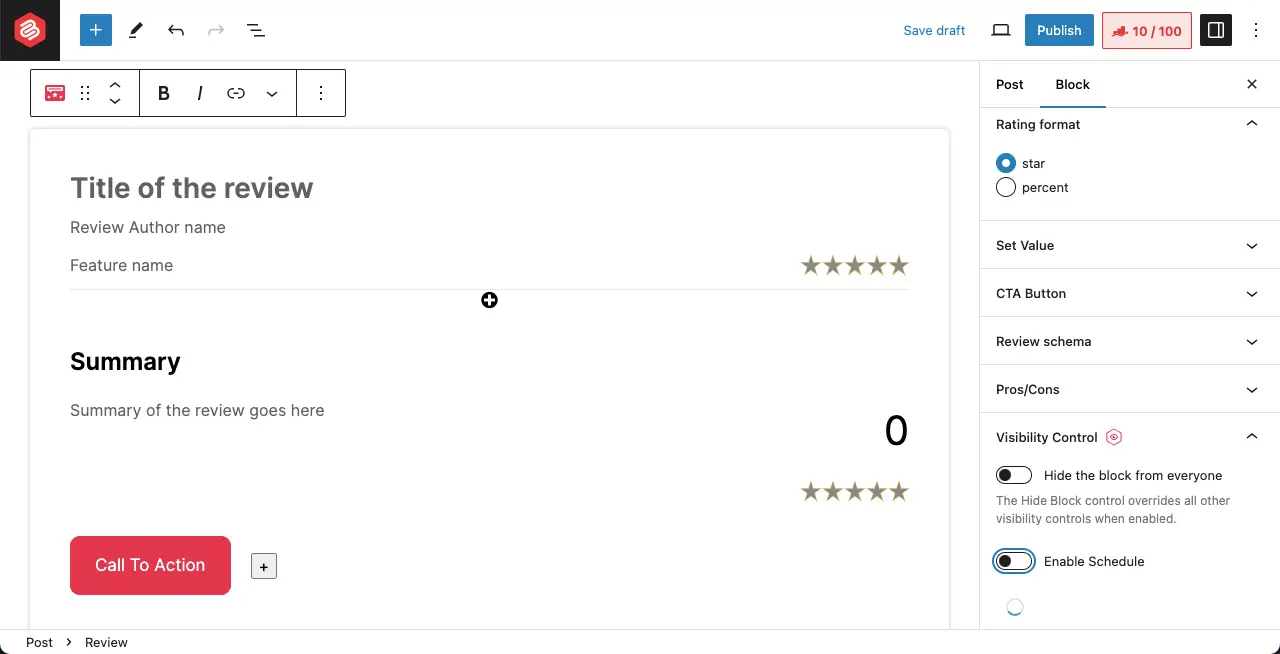The height and width of the screenshot is (654, 1280).
Task: Open the block inserter
Action: pos(95,30)
